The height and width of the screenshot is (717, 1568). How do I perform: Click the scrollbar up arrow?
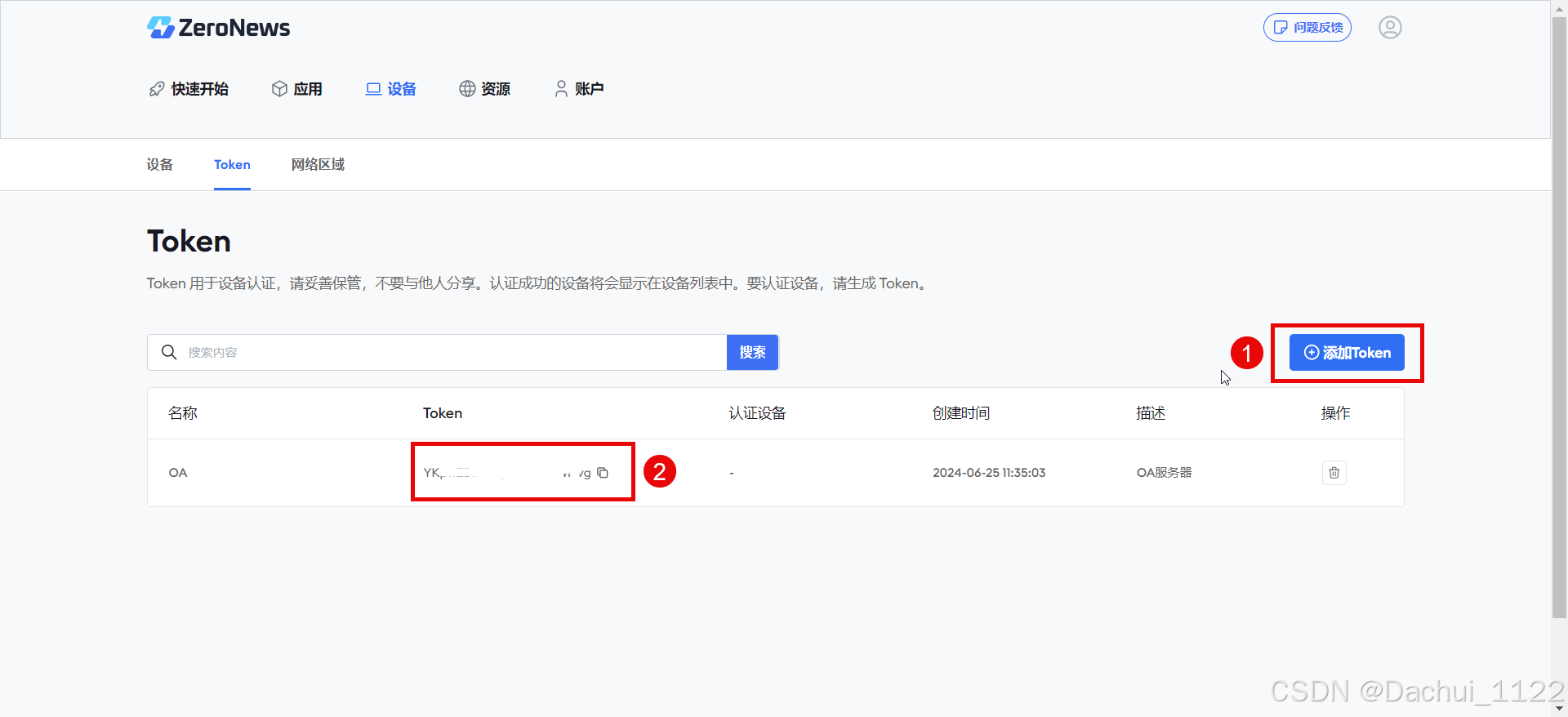pos(1560,7)
